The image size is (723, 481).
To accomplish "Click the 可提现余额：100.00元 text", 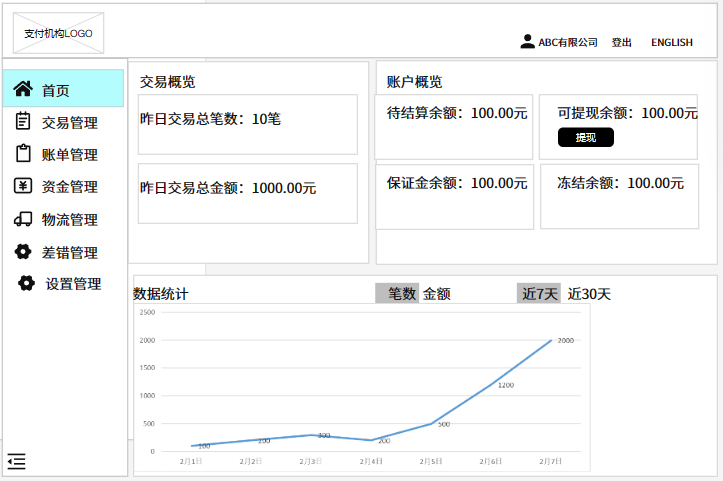I will (628, 113).
